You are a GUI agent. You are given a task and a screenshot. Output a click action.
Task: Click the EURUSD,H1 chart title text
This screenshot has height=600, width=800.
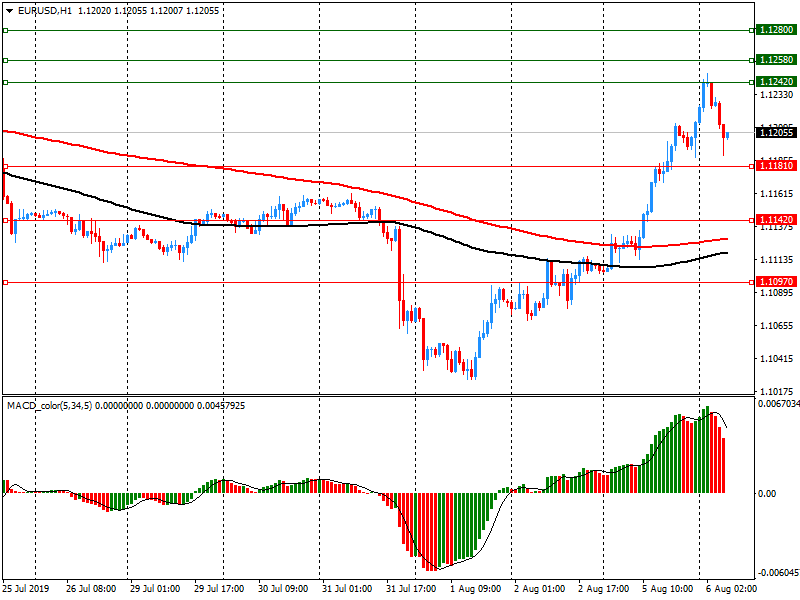(44, 11)
